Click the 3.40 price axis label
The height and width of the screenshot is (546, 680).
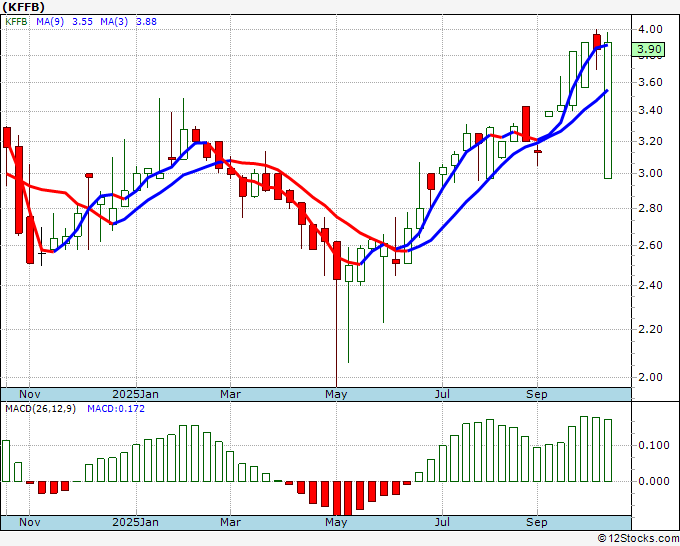point(650,110)
